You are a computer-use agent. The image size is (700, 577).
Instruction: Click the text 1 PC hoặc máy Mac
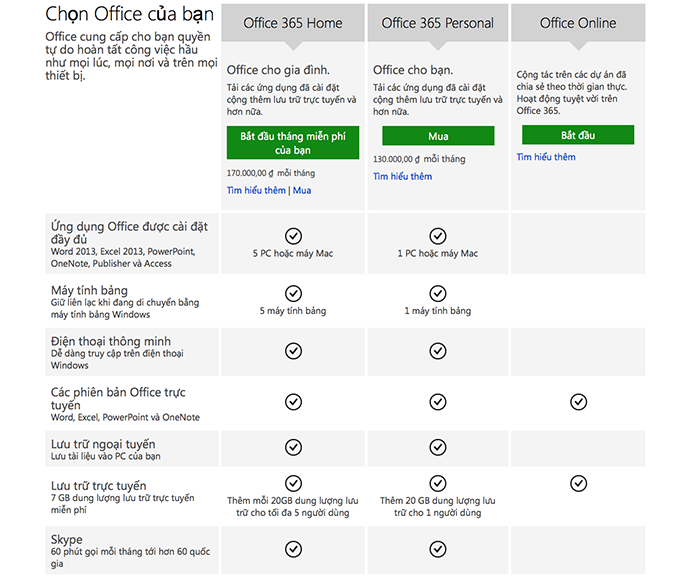[438, 253]
